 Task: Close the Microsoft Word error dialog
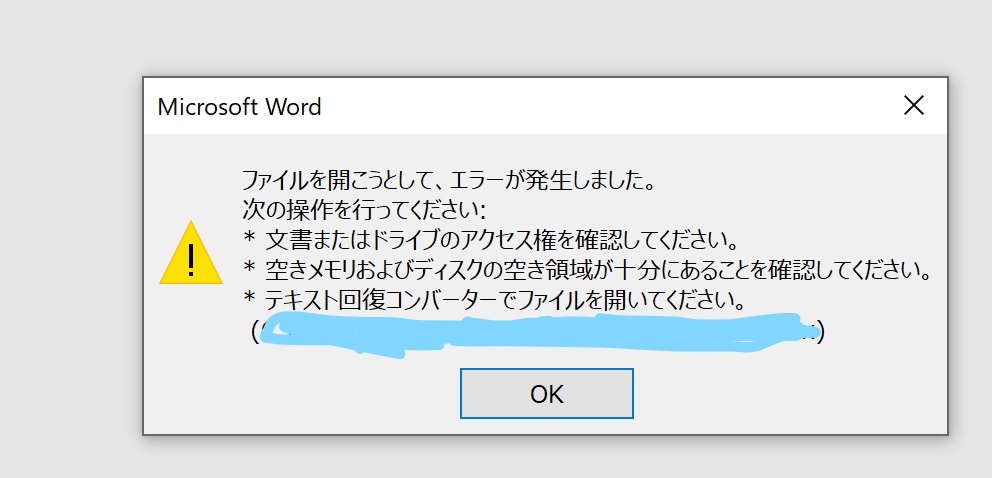pyautogui.click(x=914, y=106)
